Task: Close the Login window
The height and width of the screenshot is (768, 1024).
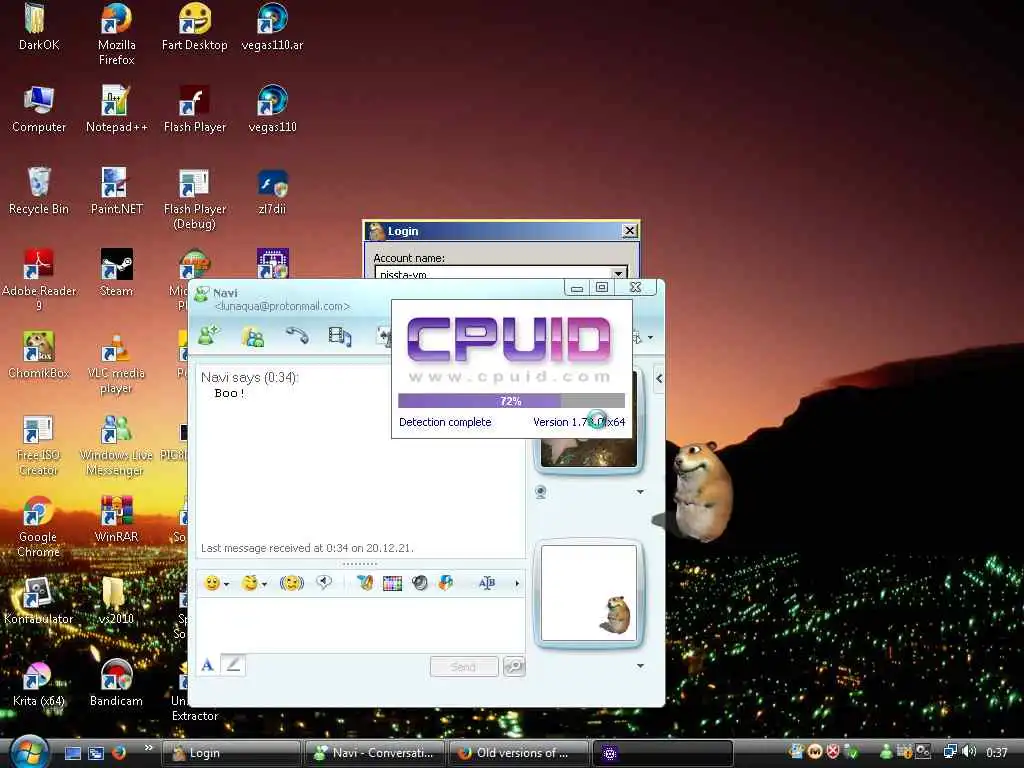Action: pyautogui.click(x=629, y=231)
